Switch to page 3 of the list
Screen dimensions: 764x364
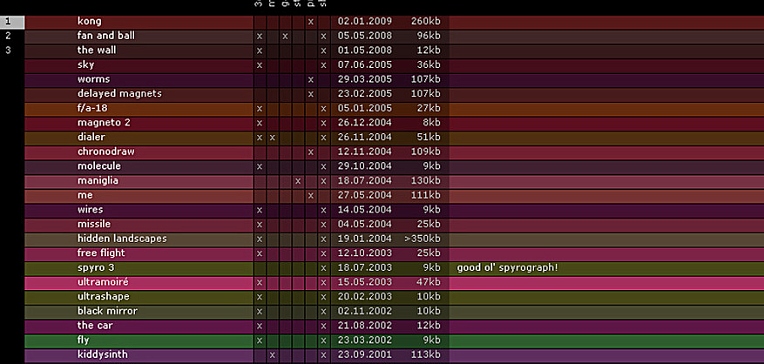(8, 50)
